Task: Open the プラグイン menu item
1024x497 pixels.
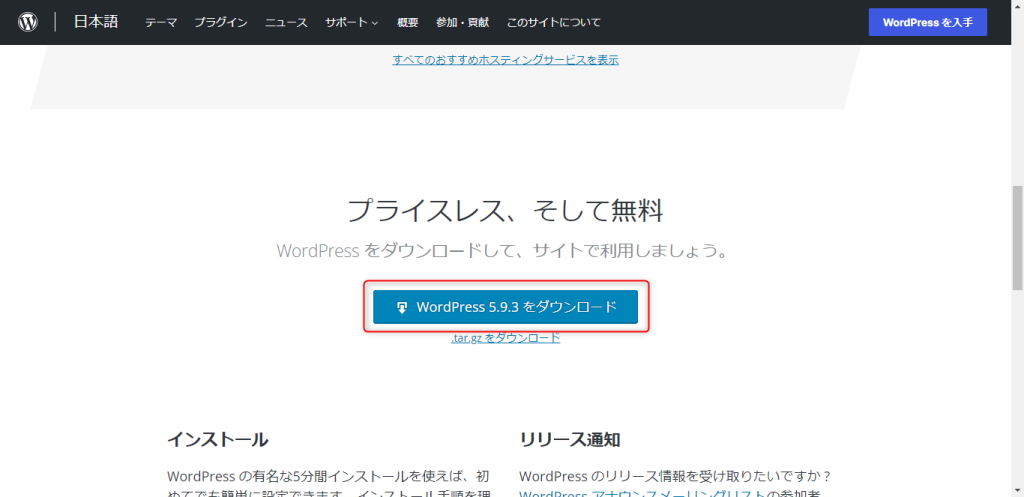Action: pyautogui.click(x=221, y=23)
